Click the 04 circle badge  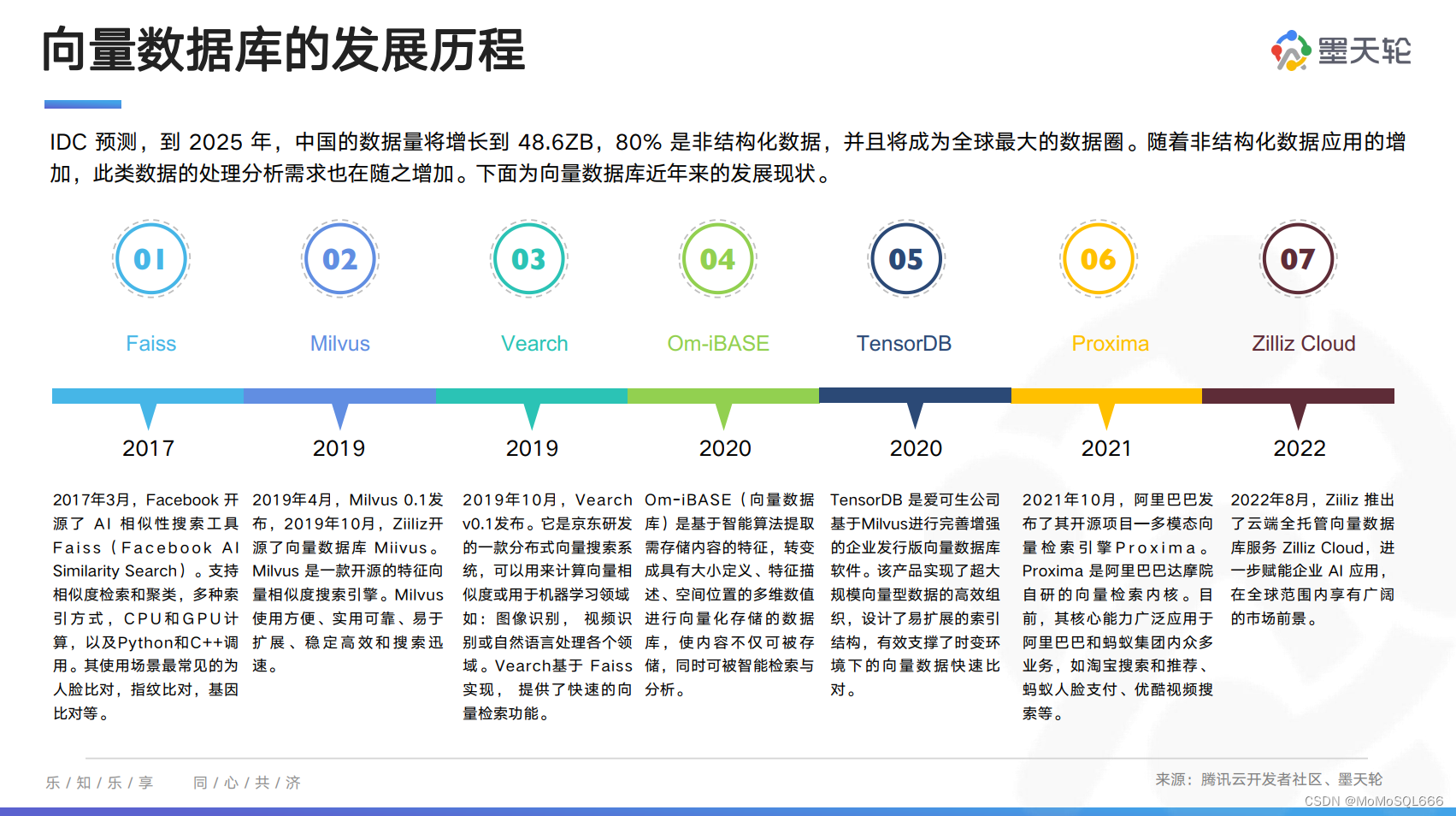point(717,258)
